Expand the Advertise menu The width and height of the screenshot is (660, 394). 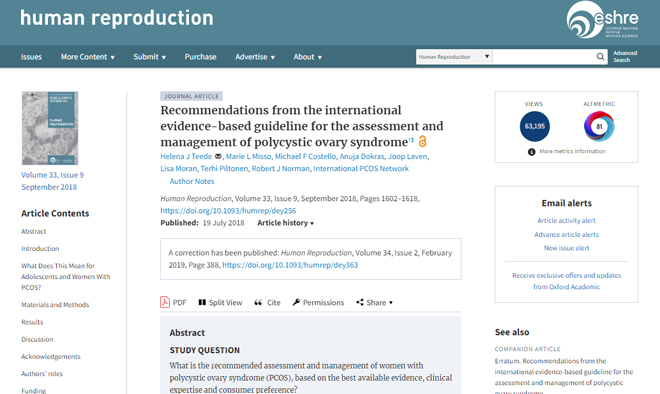(255, 57)
